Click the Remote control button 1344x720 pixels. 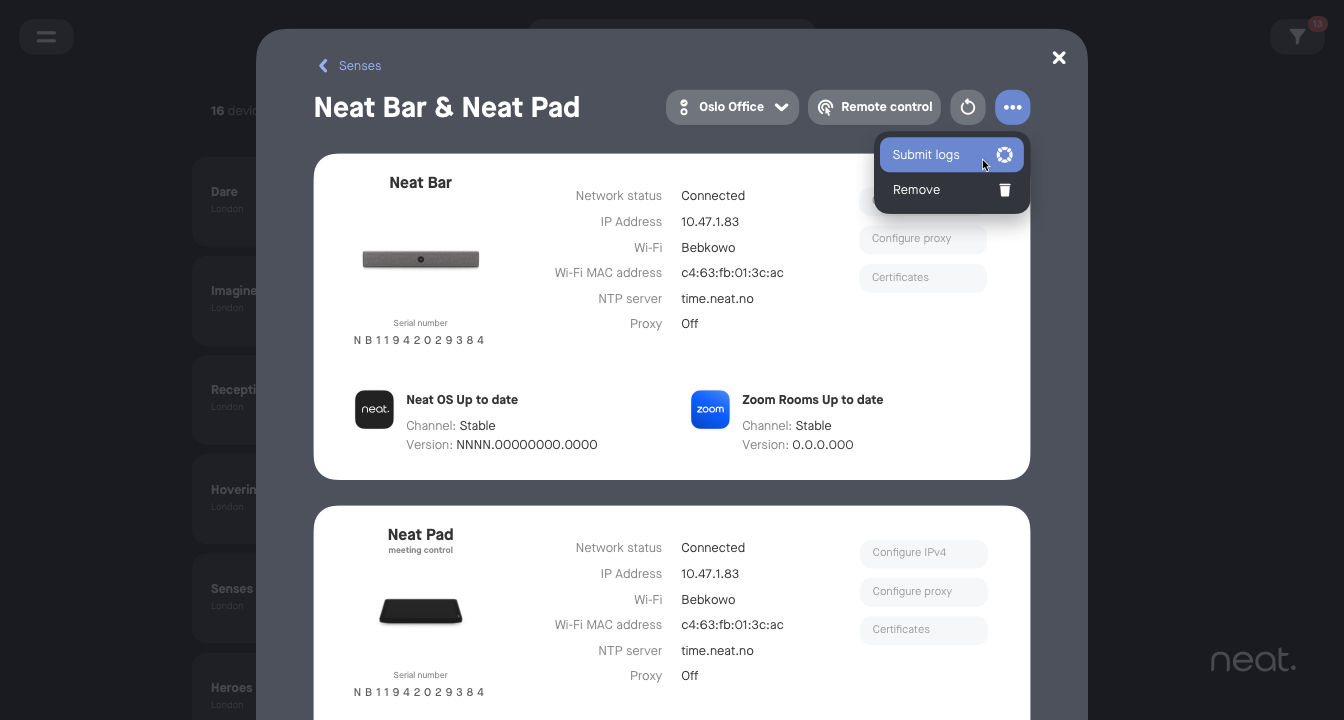point(874,107)
